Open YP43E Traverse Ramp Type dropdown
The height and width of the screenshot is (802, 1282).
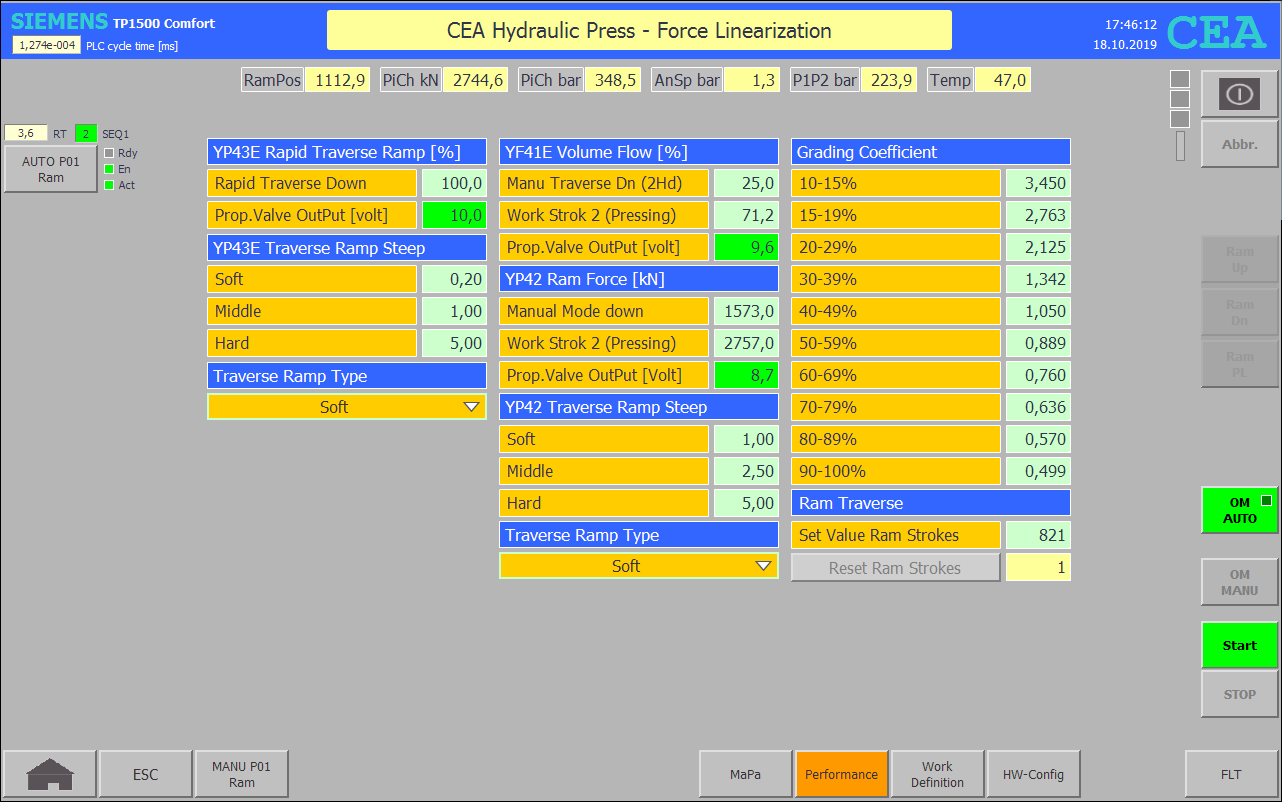[x=346, y=407]
